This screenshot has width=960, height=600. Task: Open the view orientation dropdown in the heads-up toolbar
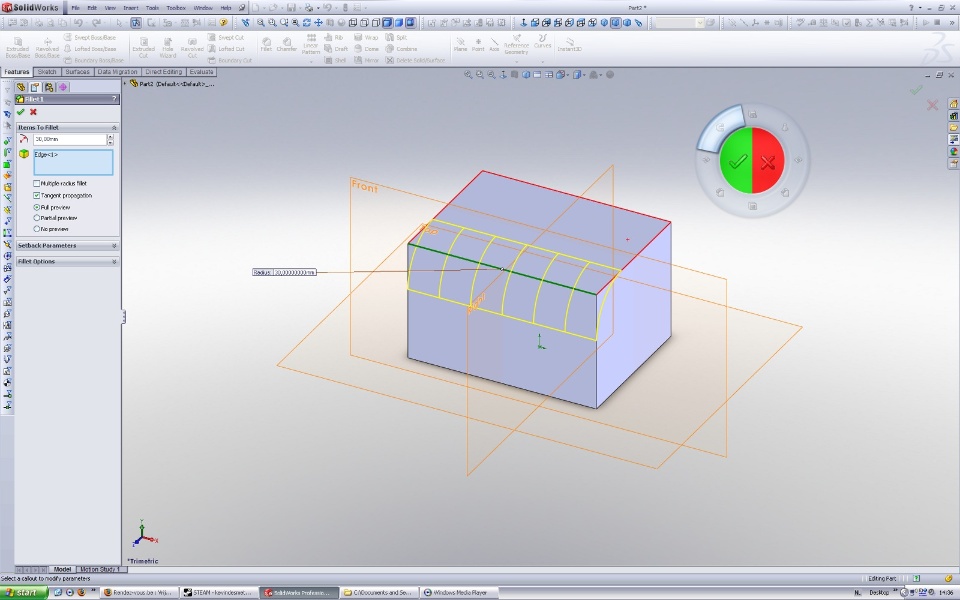(568, 75)
